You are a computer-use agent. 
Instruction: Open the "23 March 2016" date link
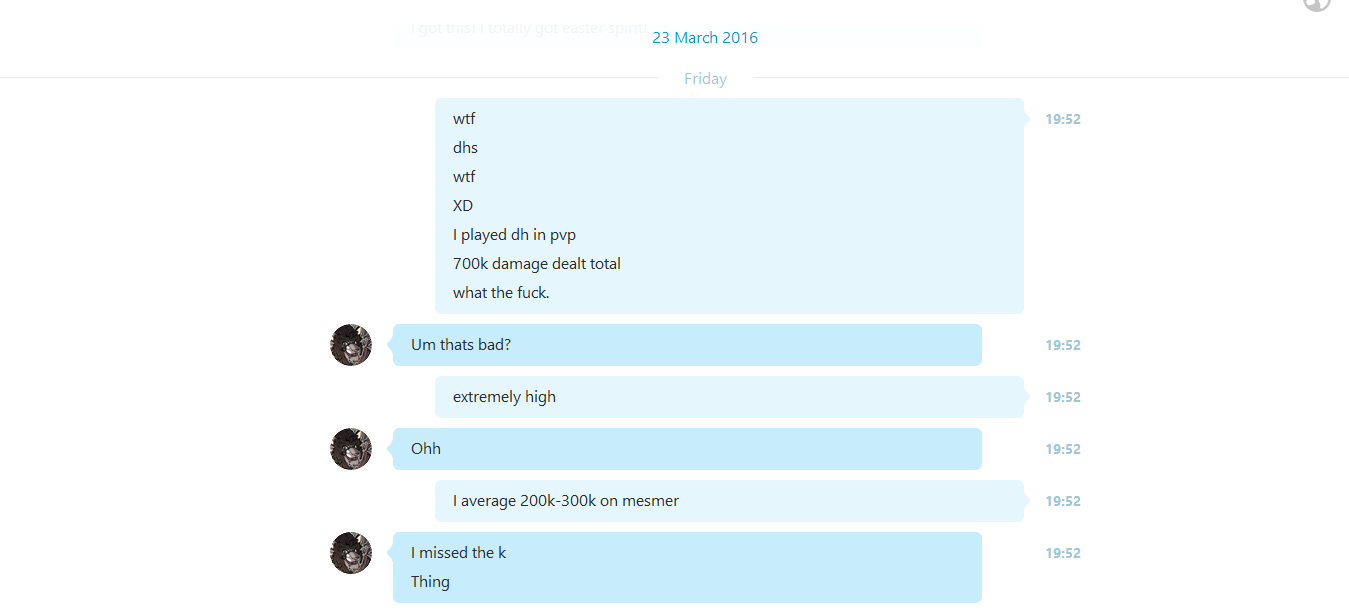(705, 38)
